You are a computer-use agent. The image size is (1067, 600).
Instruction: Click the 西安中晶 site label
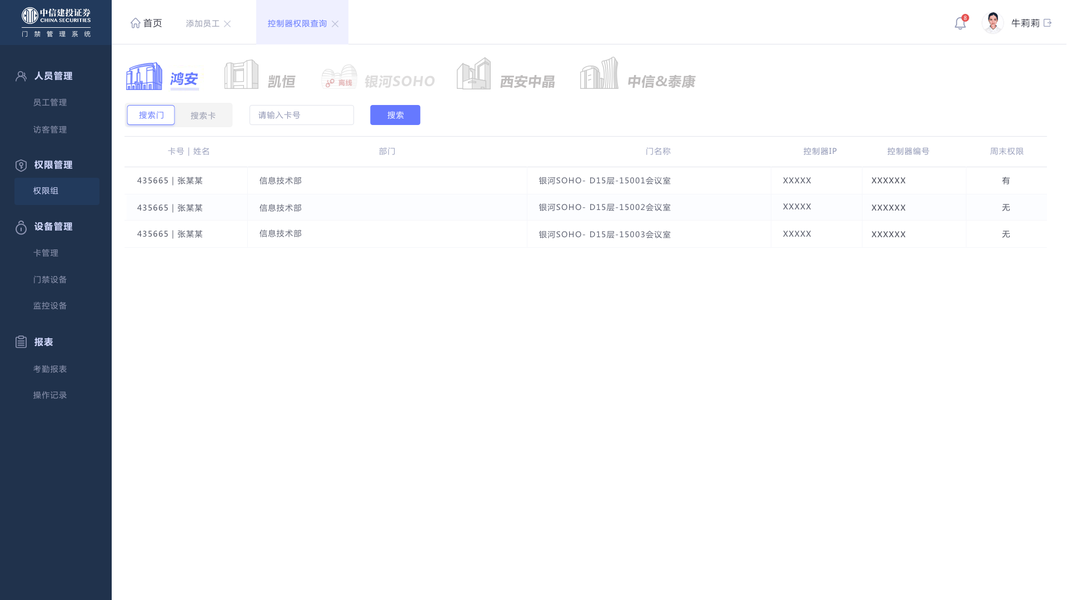[x=527, y=82]
